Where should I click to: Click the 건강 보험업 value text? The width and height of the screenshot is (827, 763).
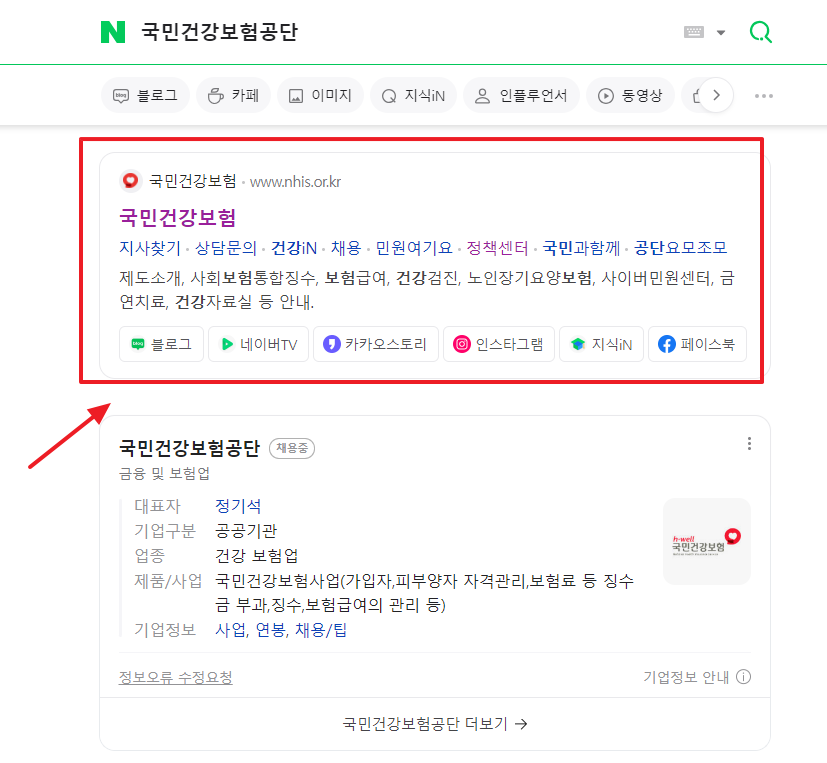(257, 556)
